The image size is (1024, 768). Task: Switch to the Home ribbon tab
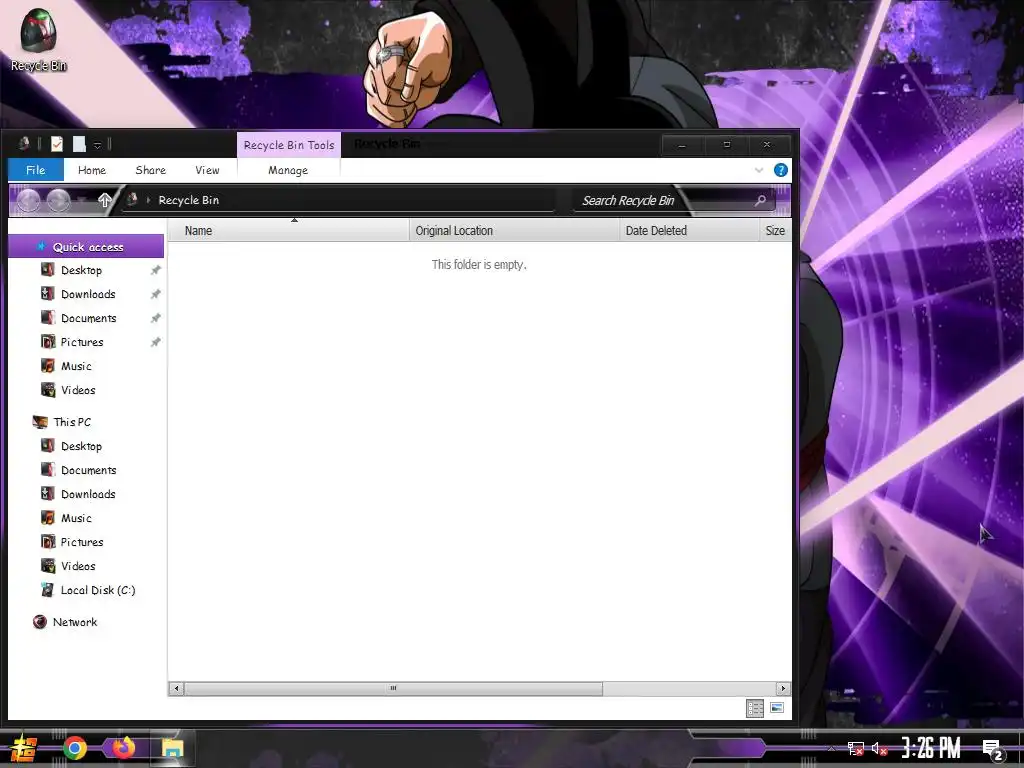91,170
